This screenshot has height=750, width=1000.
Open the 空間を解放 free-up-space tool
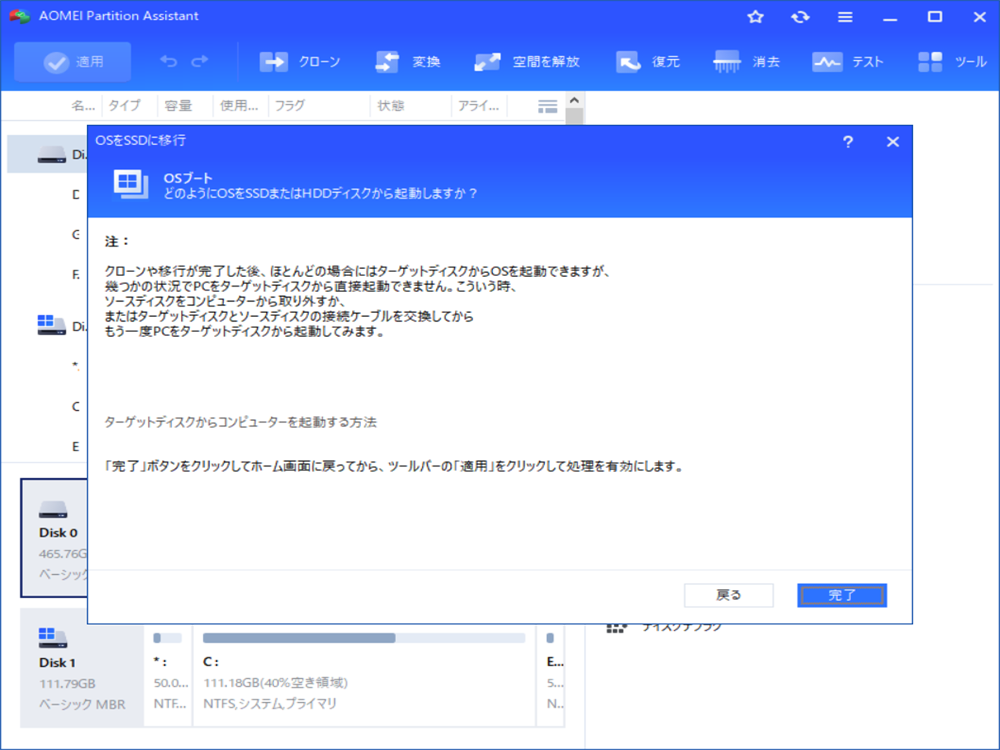pyautogui.click(x=527, y=62)
